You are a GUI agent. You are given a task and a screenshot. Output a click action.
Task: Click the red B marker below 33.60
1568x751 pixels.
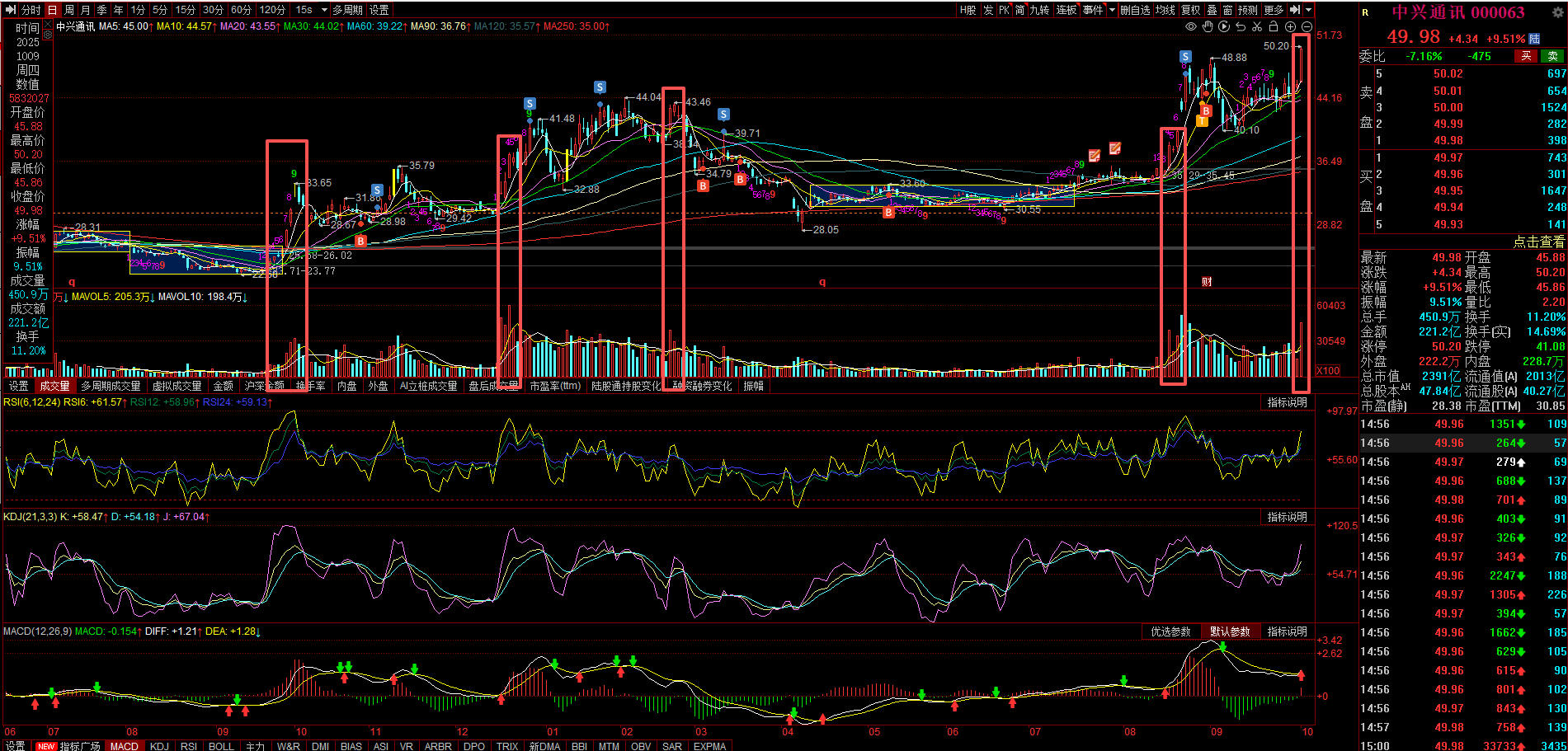[888, 213]
